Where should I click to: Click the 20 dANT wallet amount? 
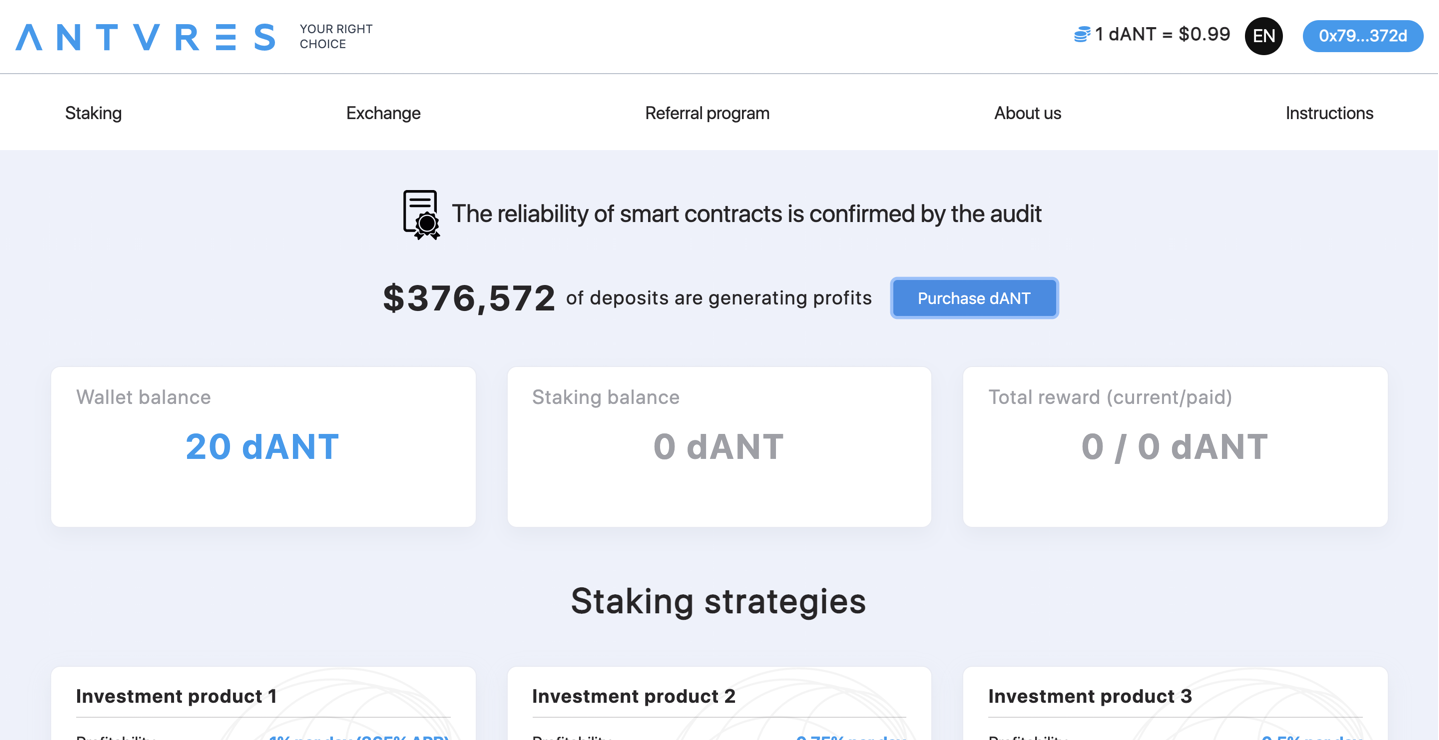coord(263,447)
